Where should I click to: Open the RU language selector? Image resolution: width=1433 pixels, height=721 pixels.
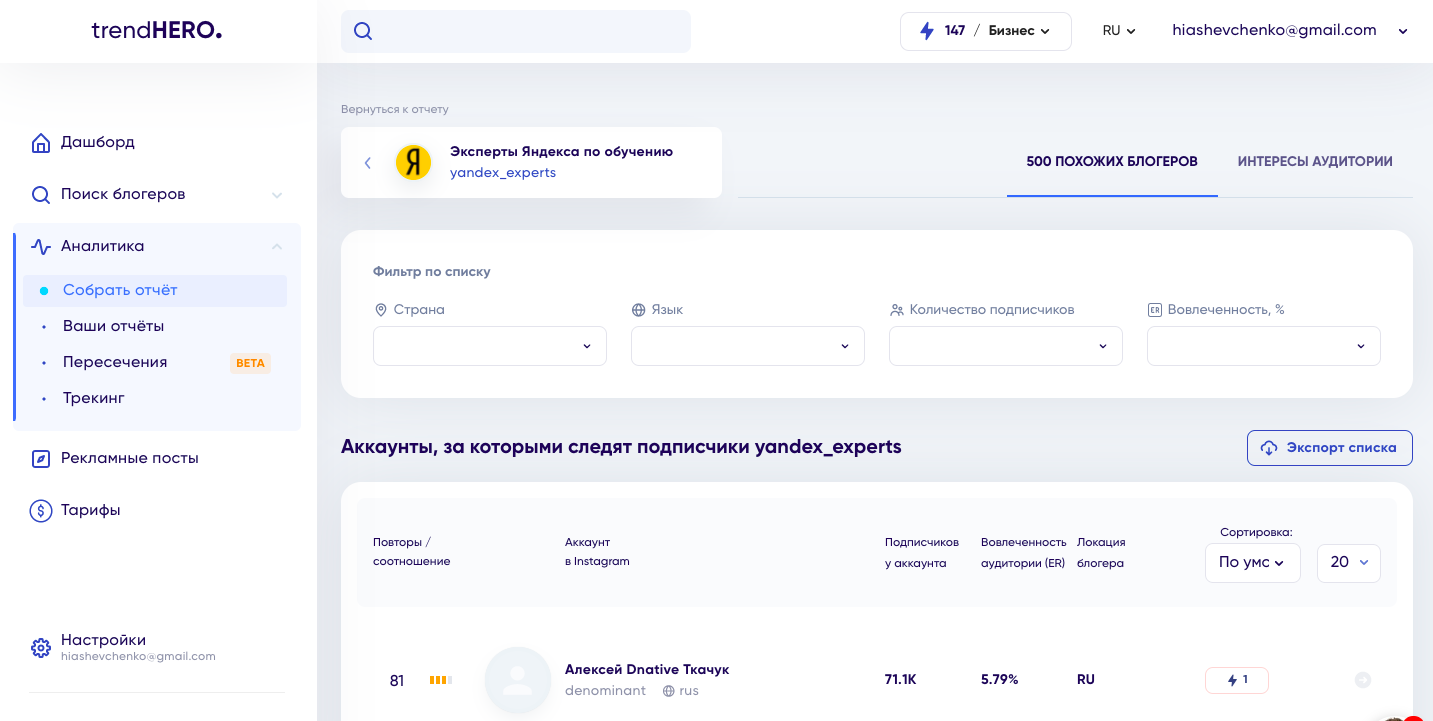coord(1119,31)
